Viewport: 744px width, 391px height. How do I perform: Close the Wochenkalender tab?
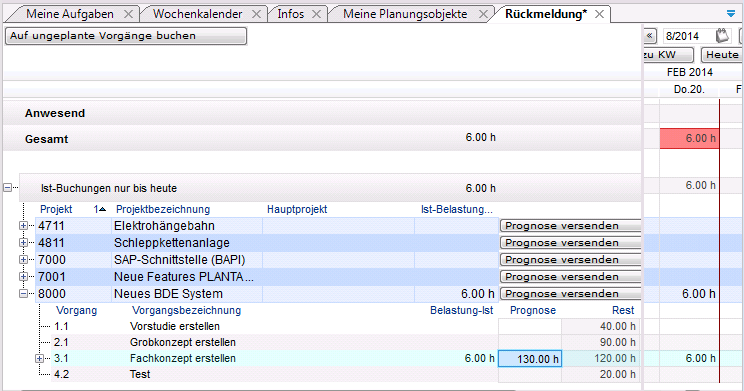pos(256,14)
